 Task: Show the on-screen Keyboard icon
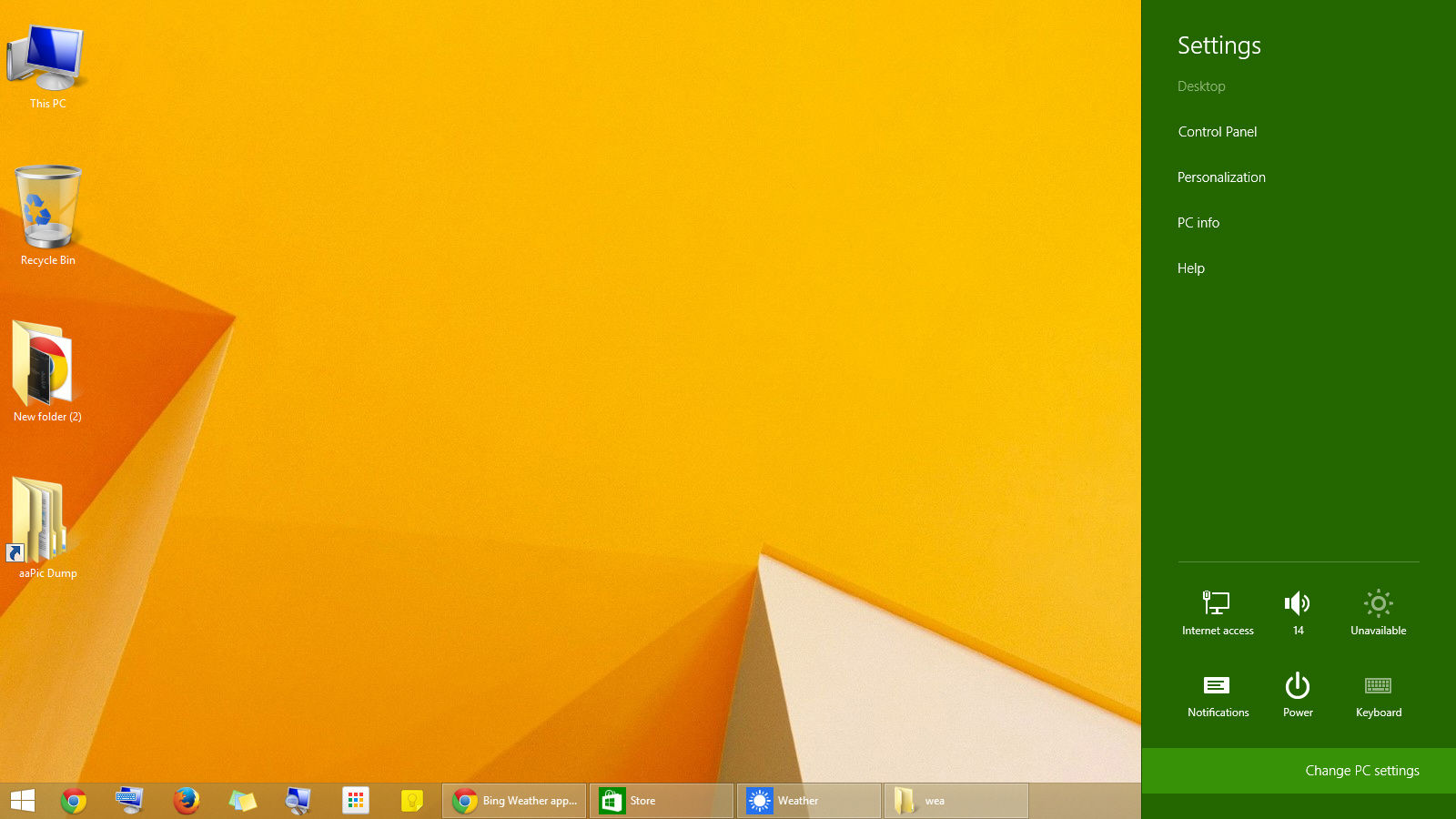tap(1378, 693)
